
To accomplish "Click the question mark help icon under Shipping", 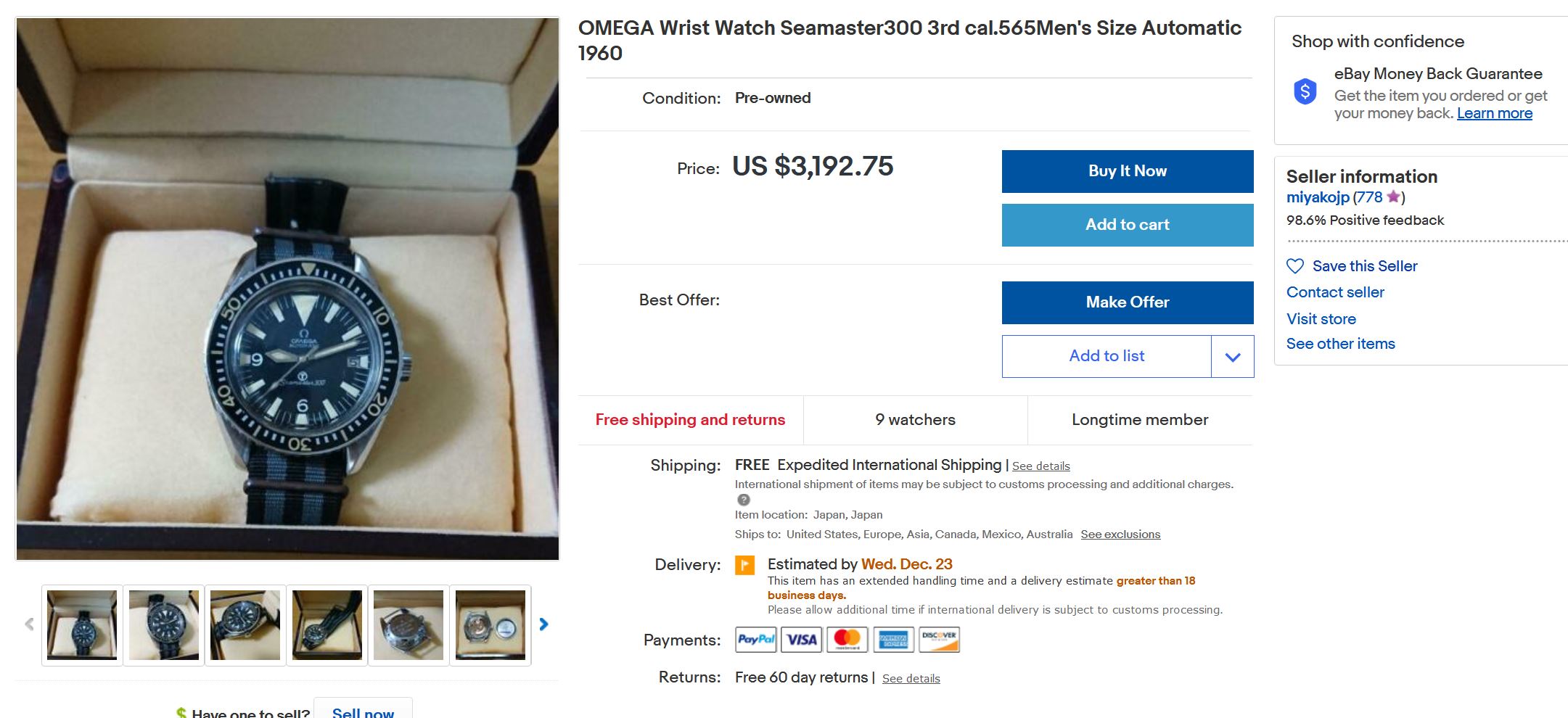I will coord(743,500).
